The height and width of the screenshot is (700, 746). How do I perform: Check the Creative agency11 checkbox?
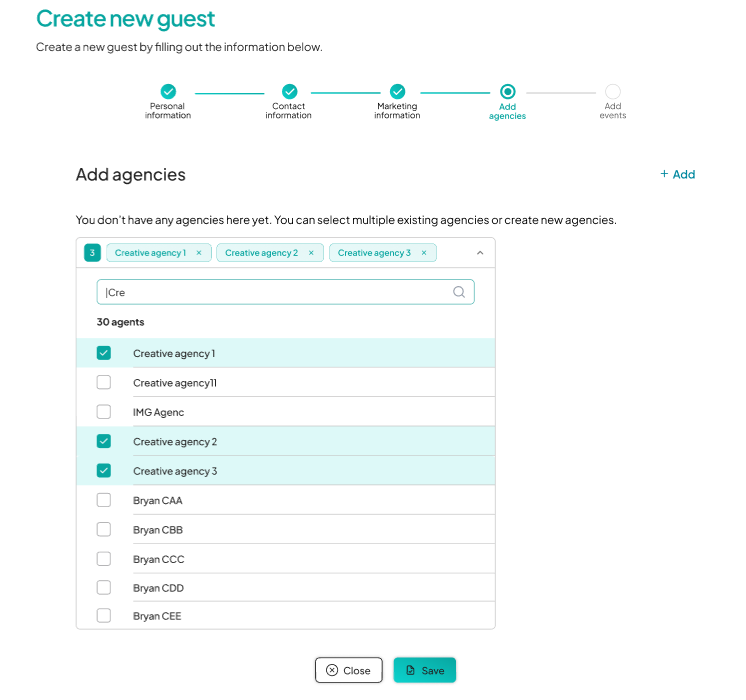pyautogui.click(x=104, y=382)
